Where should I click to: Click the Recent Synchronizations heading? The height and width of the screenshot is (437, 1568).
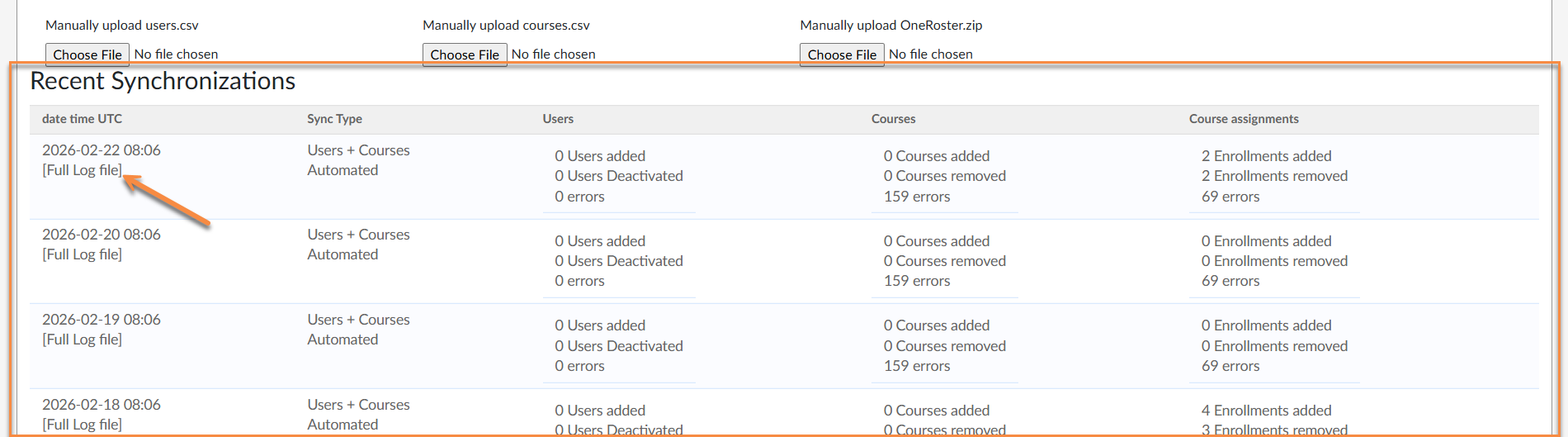(x=163, y=81)
